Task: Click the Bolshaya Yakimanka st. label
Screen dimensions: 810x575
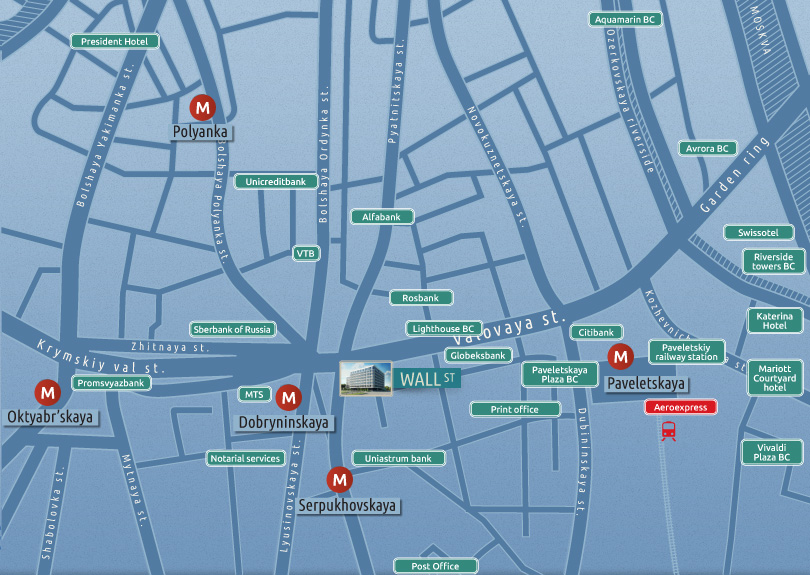Action: (x=105, y=136)
